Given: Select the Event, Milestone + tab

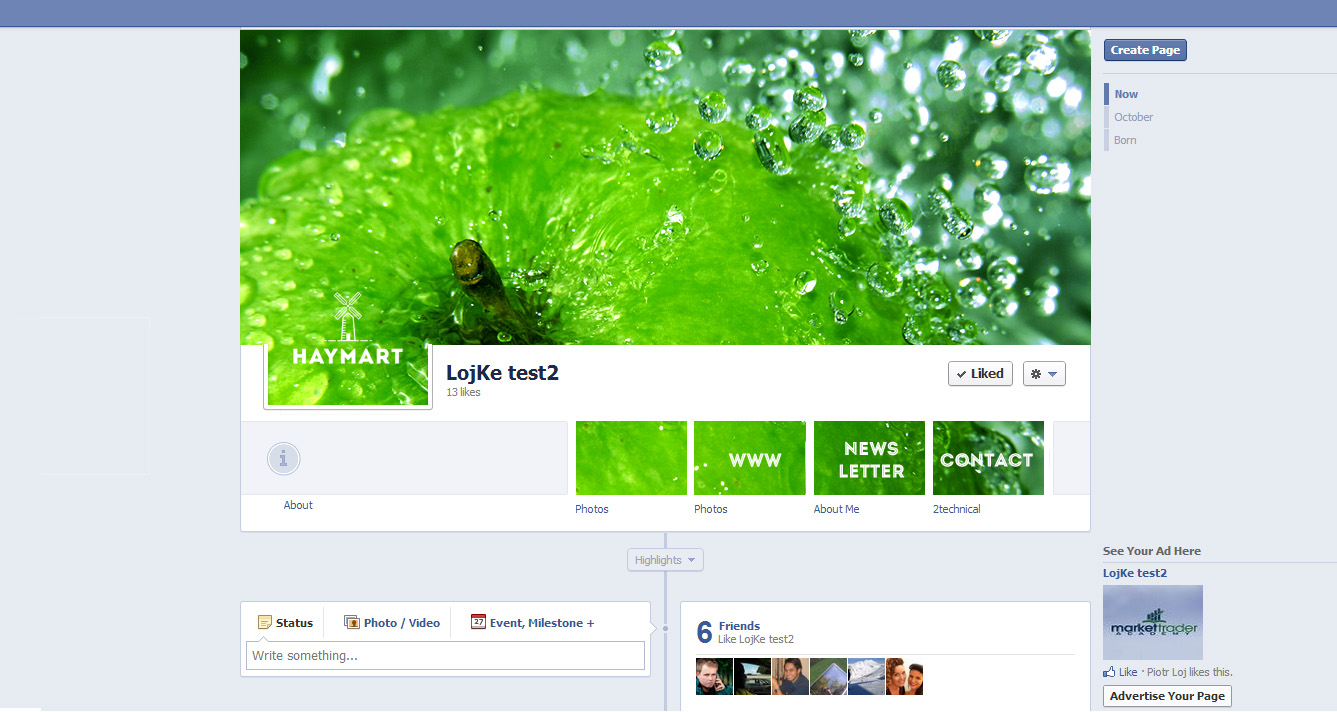Looking at the screenshot, I should pyautogui.click(x=533, y=622).
